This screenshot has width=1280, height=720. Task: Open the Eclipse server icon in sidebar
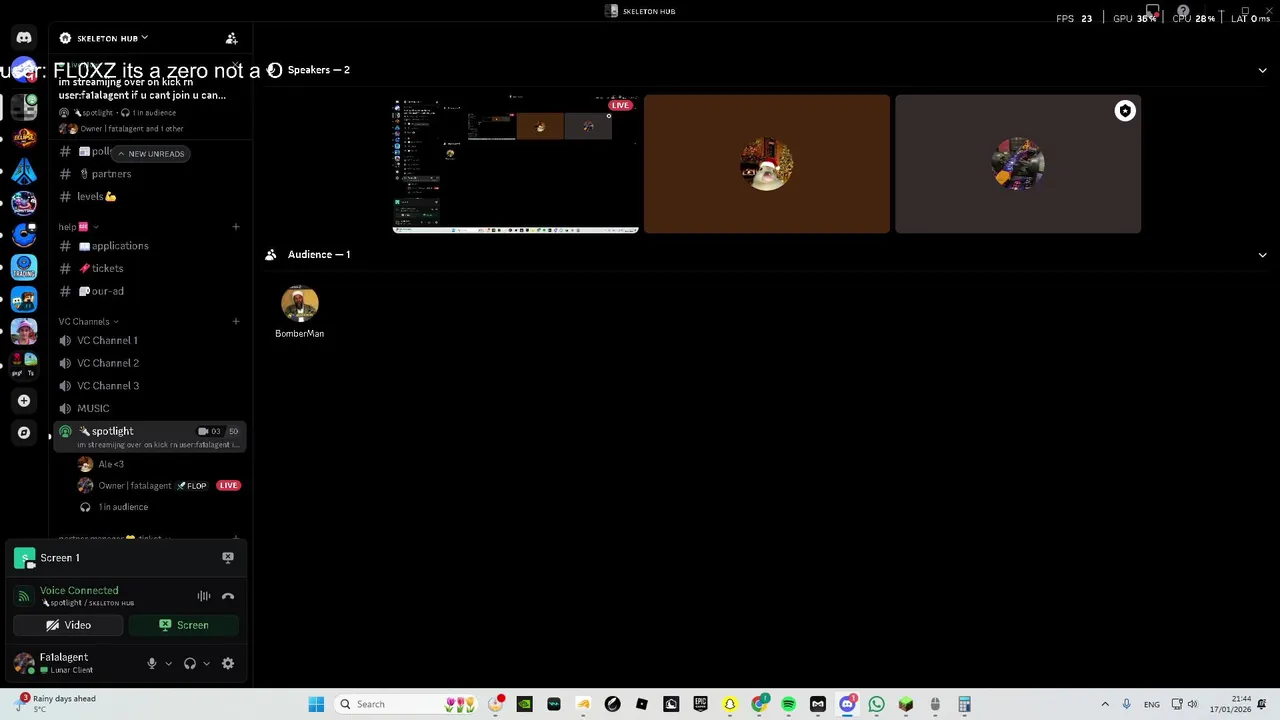point(24,137)
